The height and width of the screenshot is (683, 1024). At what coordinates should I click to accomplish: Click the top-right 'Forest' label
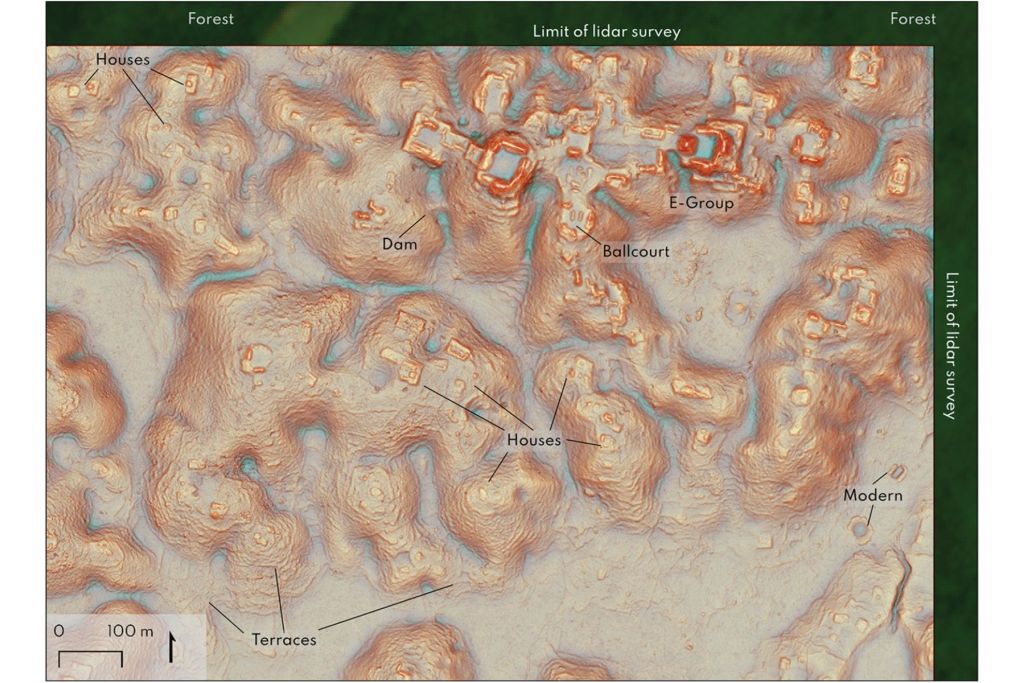click(913, 18)
